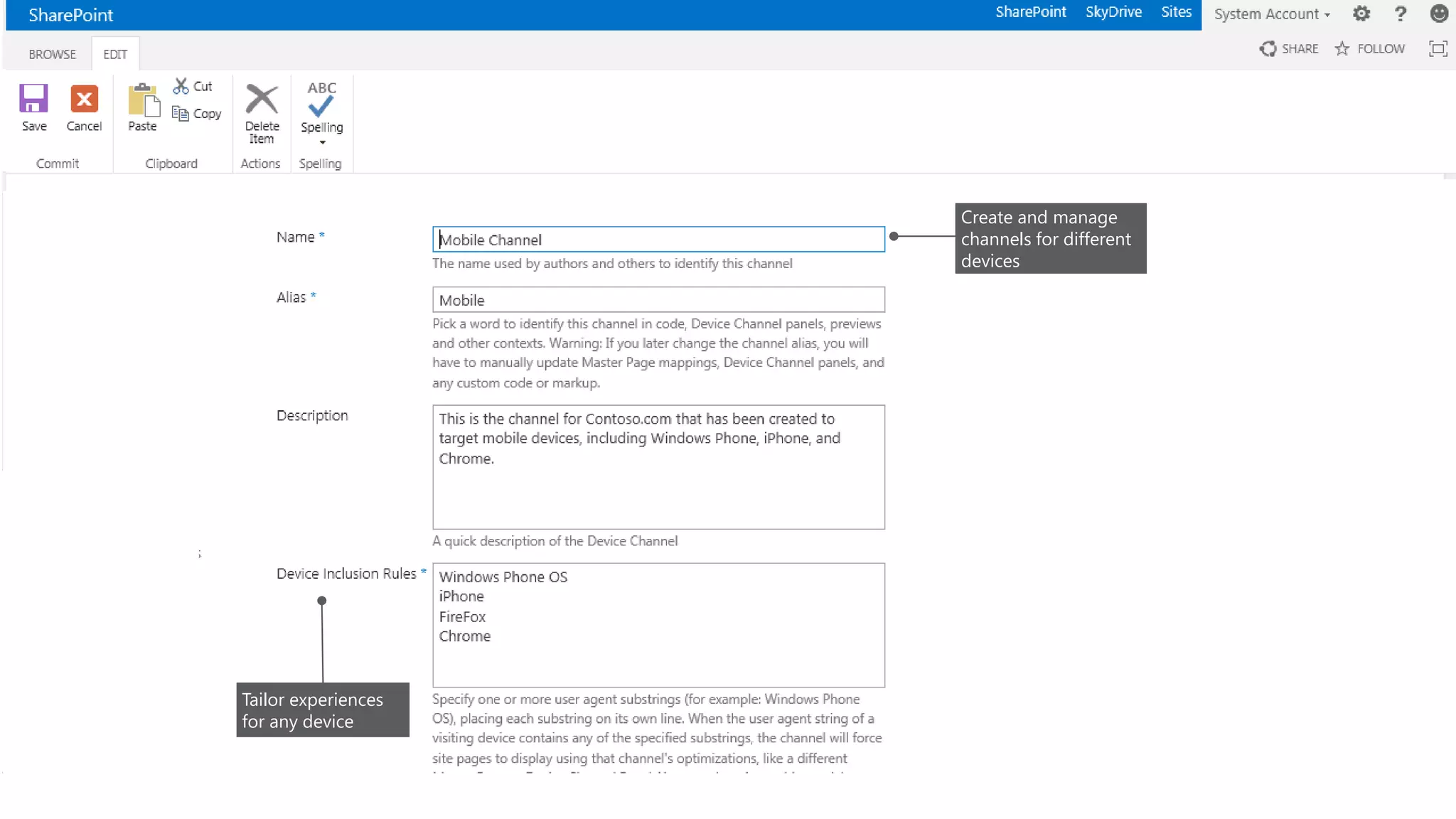Click inside the Description text area

pos(658,467)
